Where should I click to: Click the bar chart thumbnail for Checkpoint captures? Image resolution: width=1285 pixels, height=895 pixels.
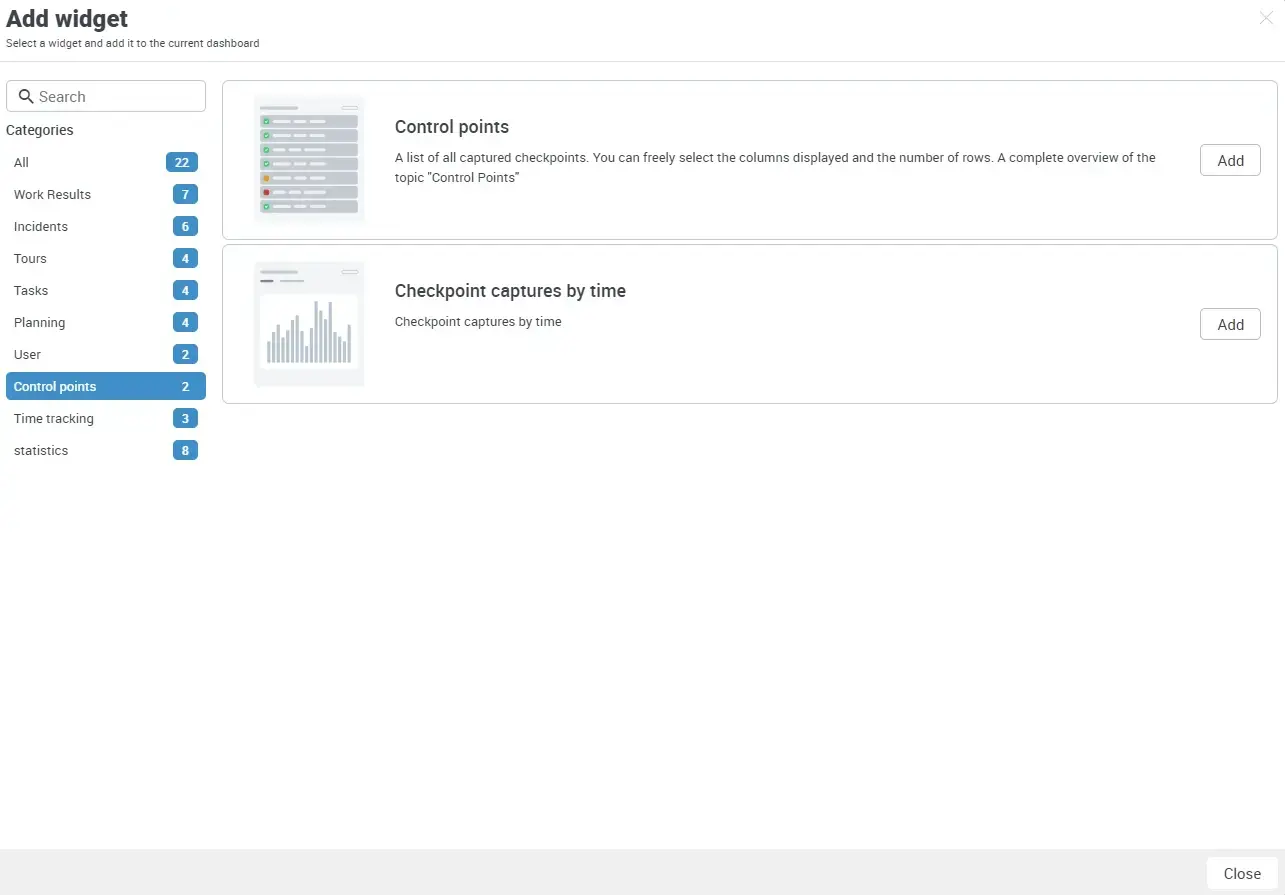pyautogui.click(x=309, y=322)
